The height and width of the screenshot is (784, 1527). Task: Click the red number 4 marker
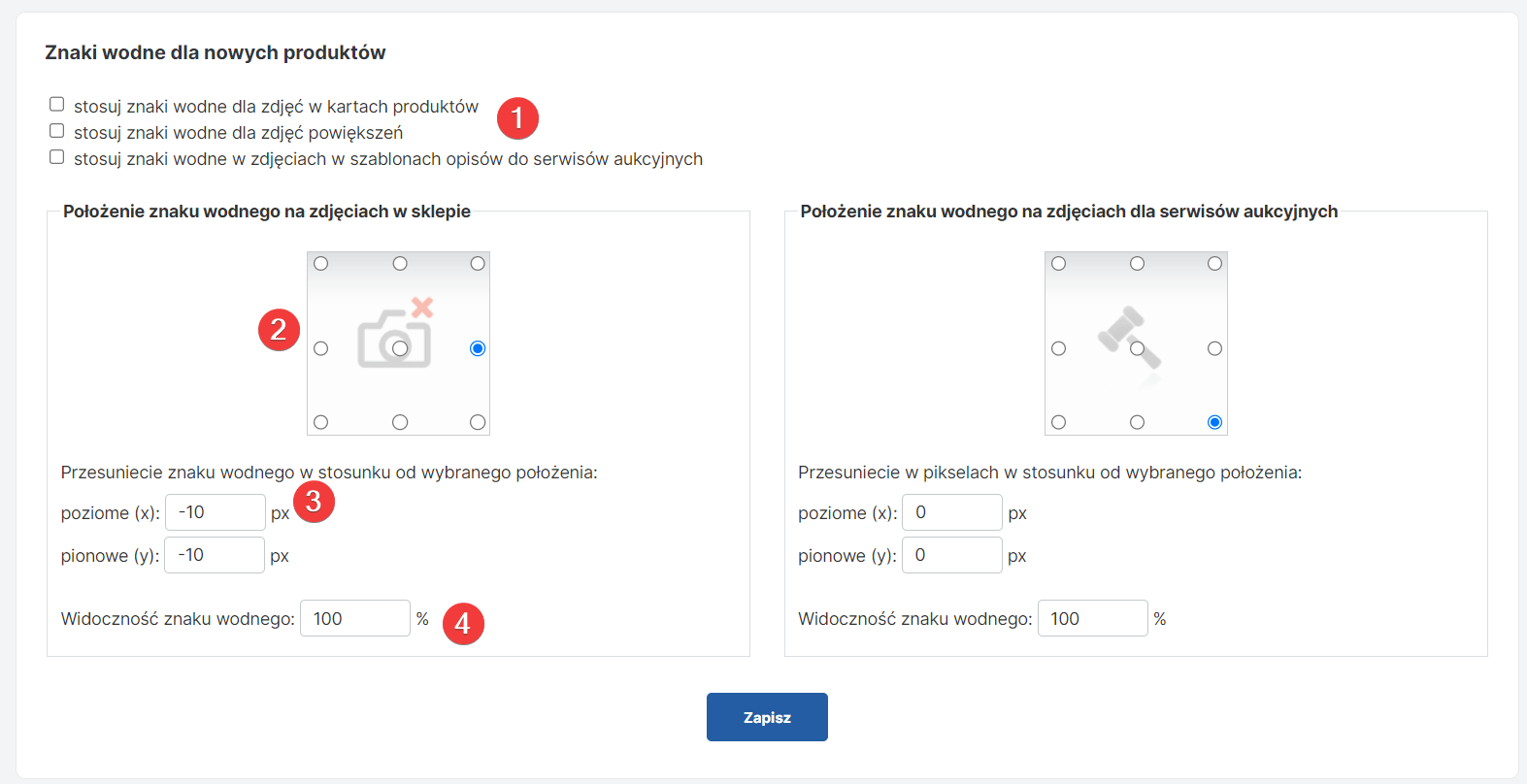pos(463,624)
